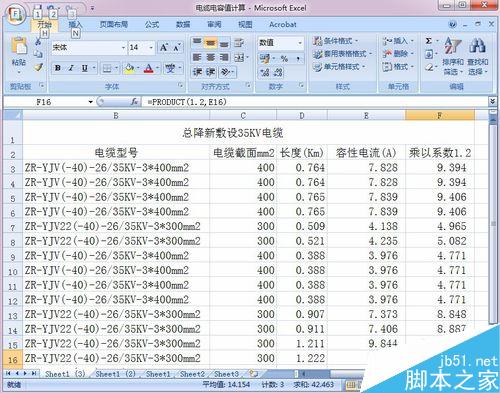Viewport: 500px width, 393px height.
Task: Open the fill color dropdown arrow
Action: 138,68
